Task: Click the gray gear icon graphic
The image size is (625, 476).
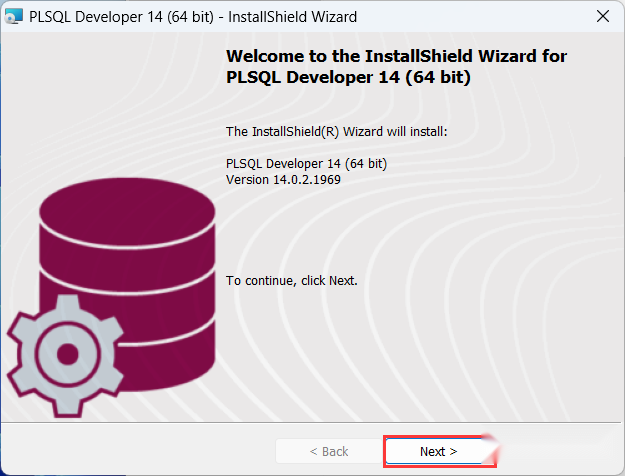Action: coord(66,355)
